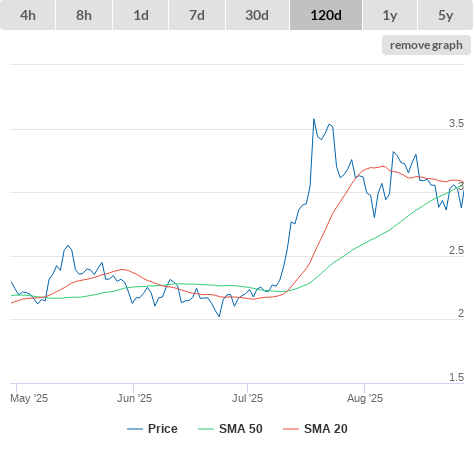Switch chart to 1y range
474x455 pixels.
pos(390,15)
